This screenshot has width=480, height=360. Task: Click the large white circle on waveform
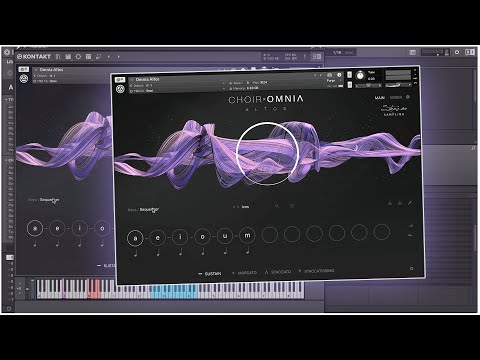pos(267,153)
